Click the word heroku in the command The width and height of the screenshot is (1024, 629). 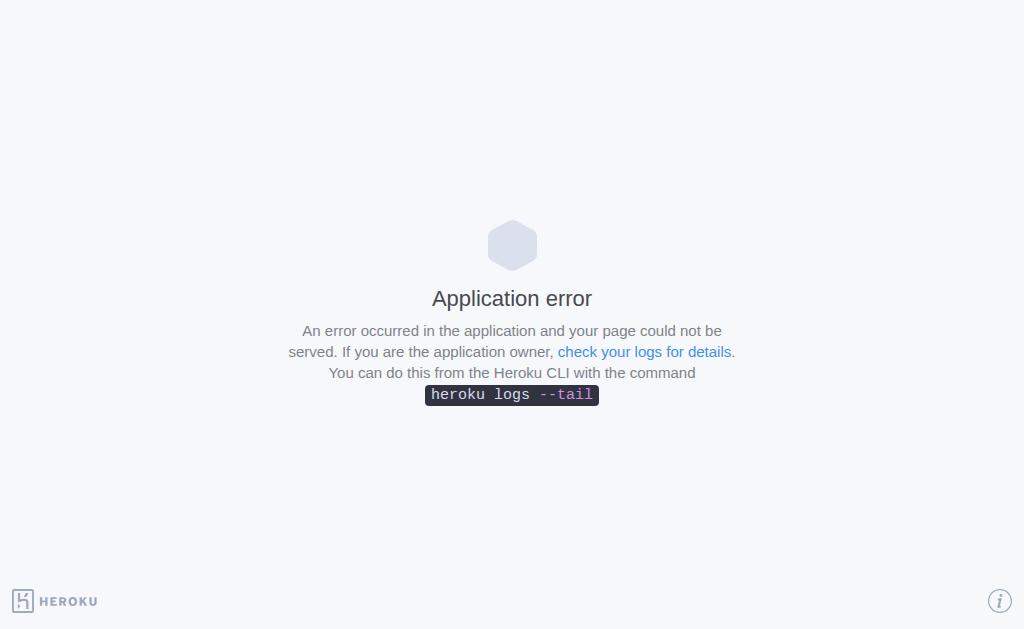pos(458,395)
